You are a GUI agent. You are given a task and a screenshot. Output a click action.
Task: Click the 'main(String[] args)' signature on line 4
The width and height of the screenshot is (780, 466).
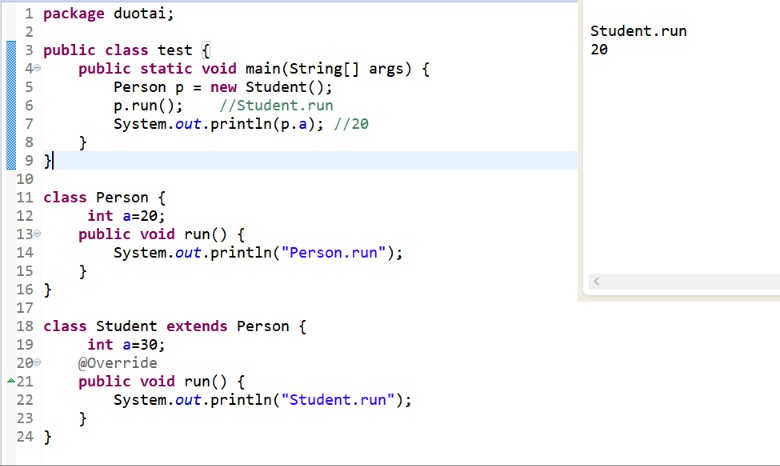coord(328,69)
